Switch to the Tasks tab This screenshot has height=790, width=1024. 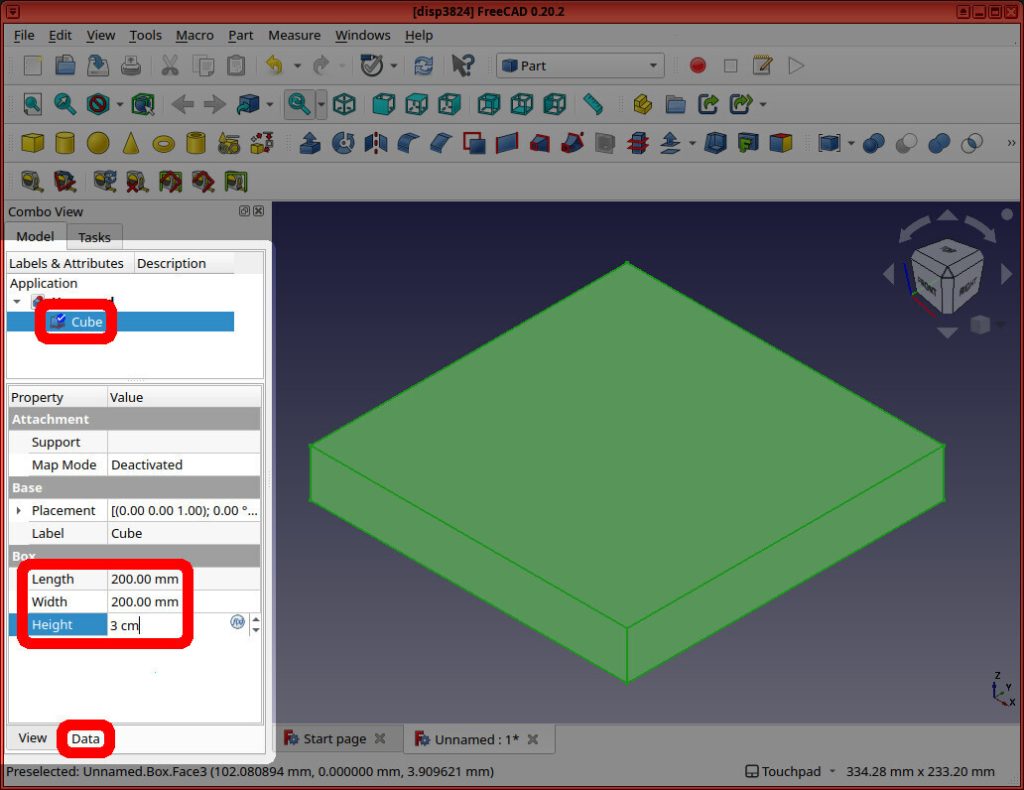click(x=94, y=237)
